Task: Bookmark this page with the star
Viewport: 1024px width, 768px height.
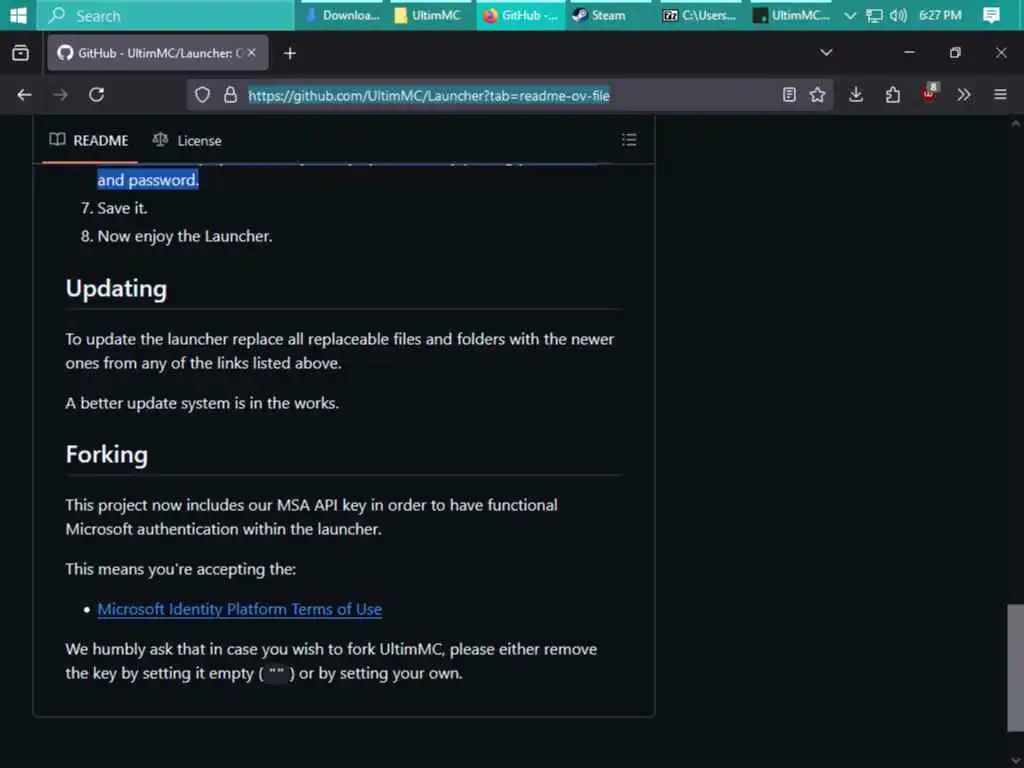Action: click(x=817, y=95)
